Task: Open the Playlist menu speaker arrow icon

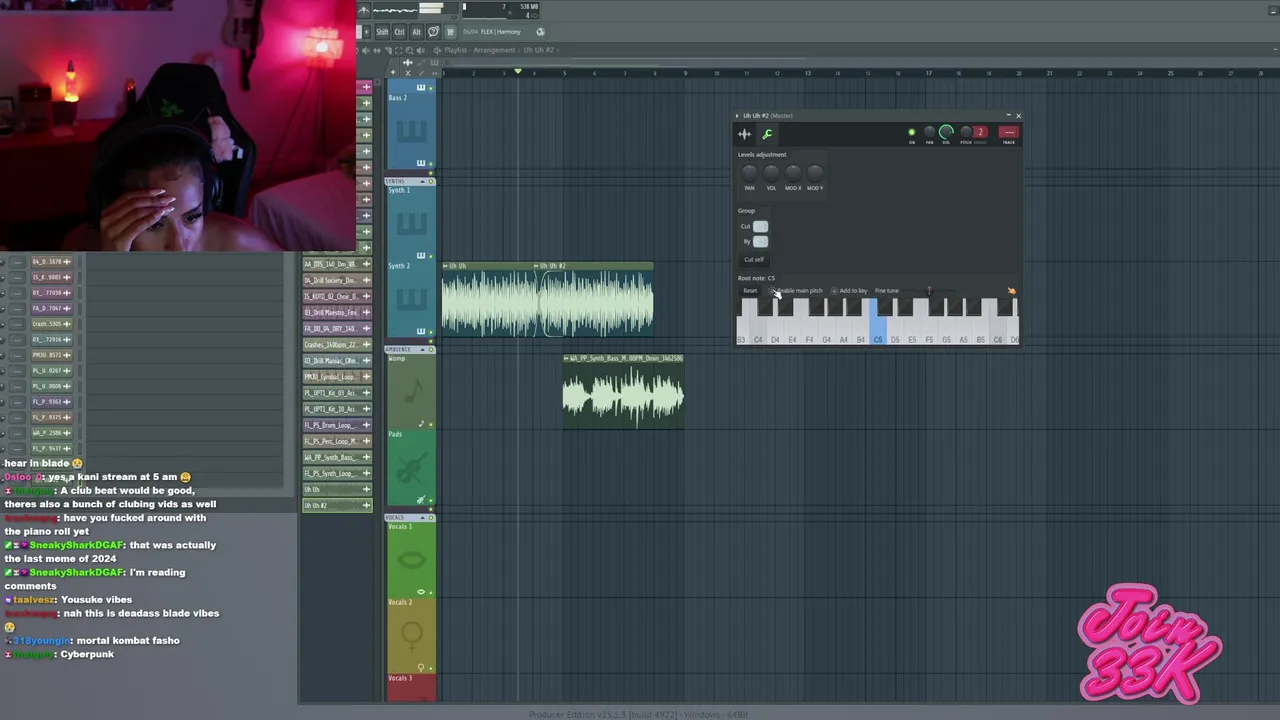Action: tap(437, 50)
